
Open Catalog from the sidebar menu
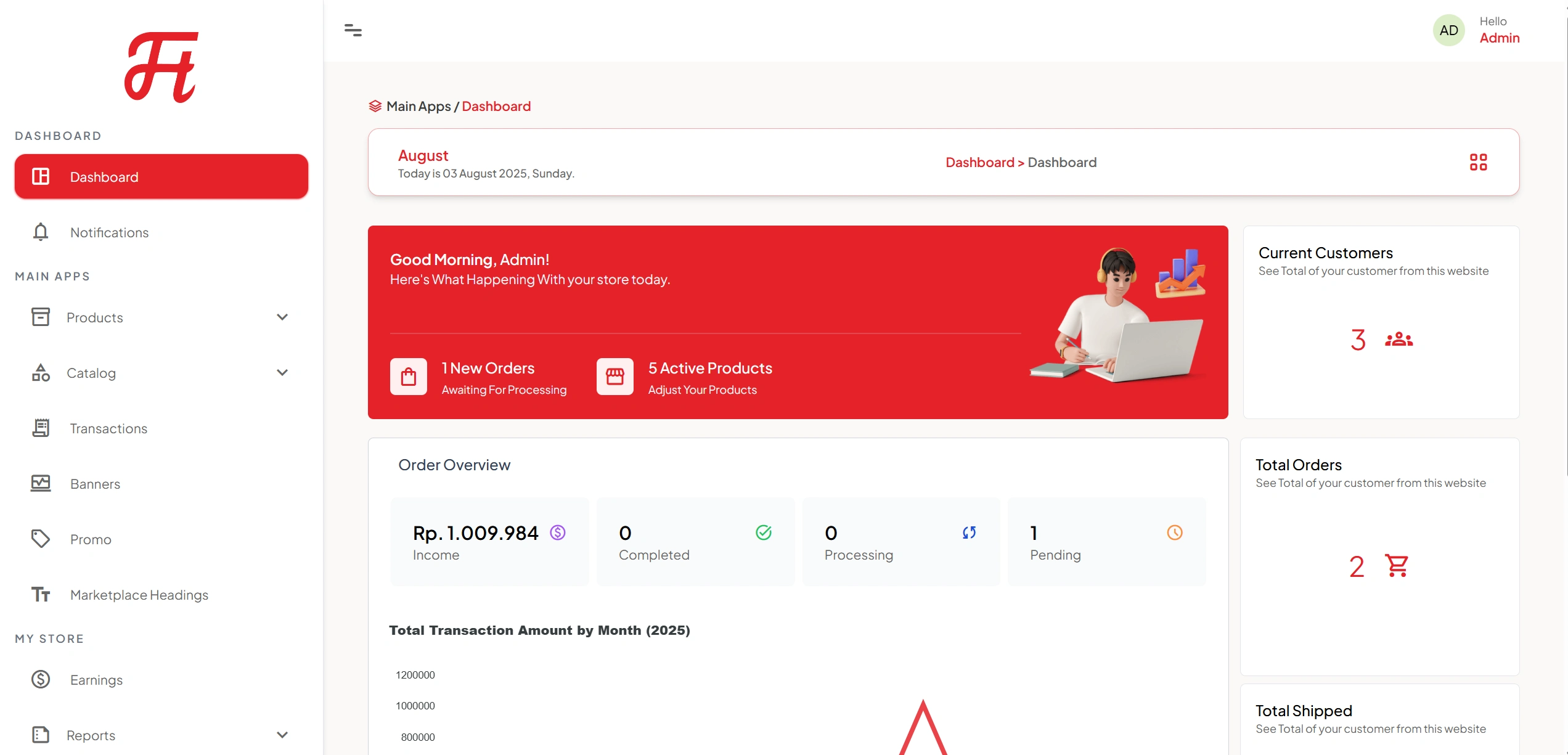pyautogui.click(x=91, y=373)
